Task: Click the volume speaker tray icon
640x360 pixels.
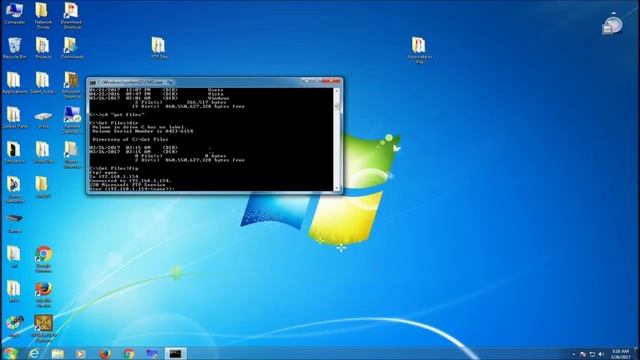Action: point(601,354)
